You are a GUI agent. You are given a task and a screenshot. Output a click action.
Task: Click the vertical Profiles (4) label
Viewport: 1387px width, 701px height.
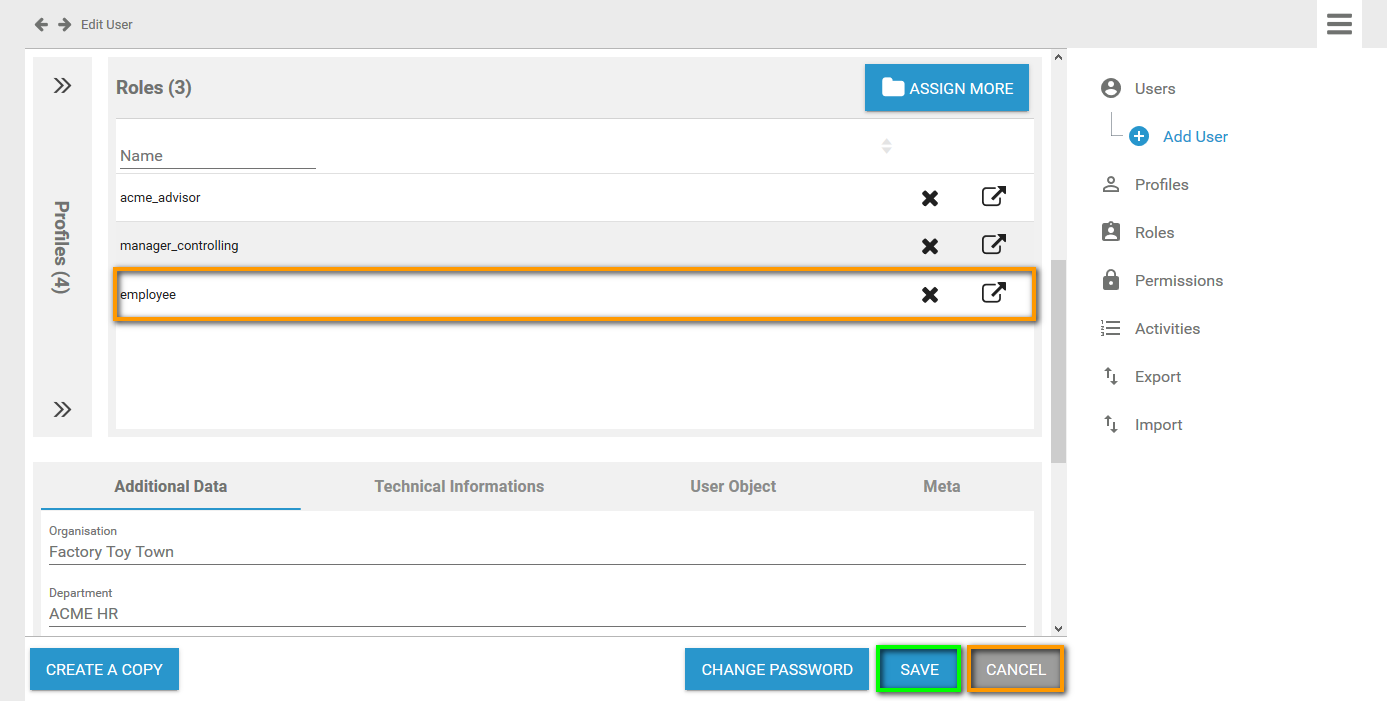62,247
